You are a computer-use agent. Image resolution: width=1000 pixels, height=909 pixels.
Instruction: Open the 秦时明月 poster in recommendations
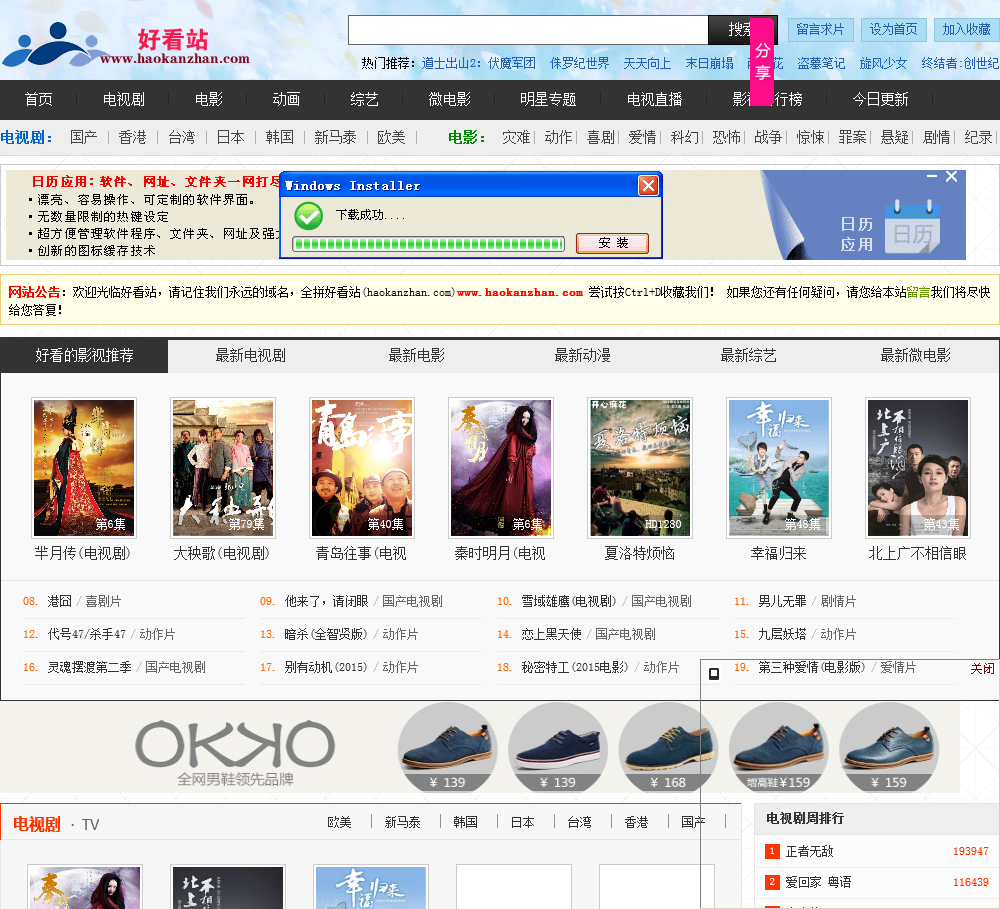click(x=501, y=468)
